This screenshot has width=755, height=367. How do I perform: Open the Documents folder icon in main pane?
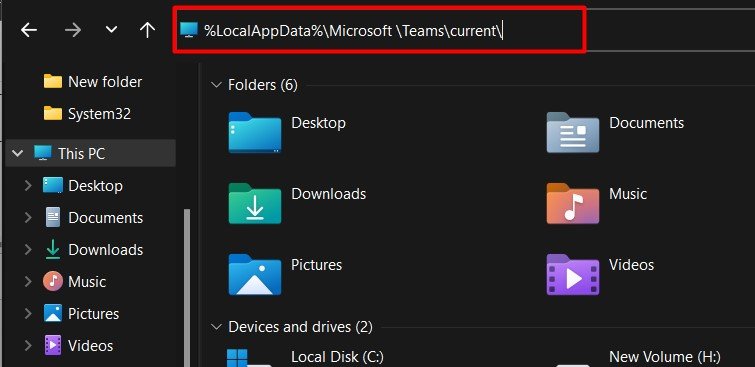(x=573, y=132)
